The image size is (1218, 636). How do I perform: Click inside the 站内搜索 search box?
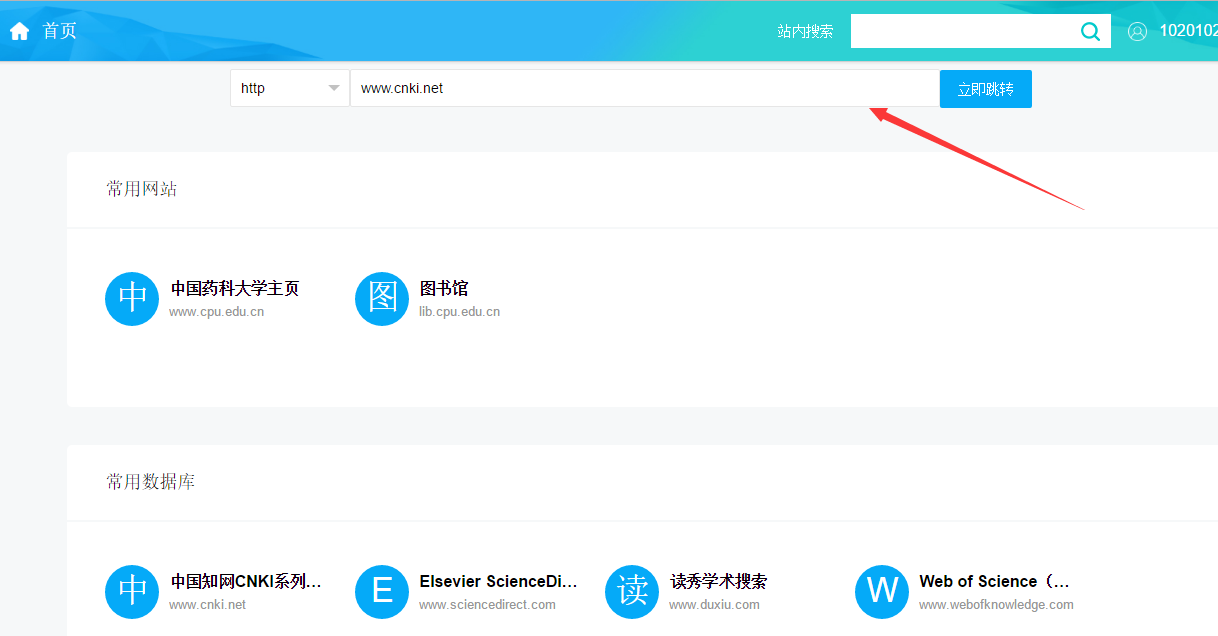(x=962, y=31)
